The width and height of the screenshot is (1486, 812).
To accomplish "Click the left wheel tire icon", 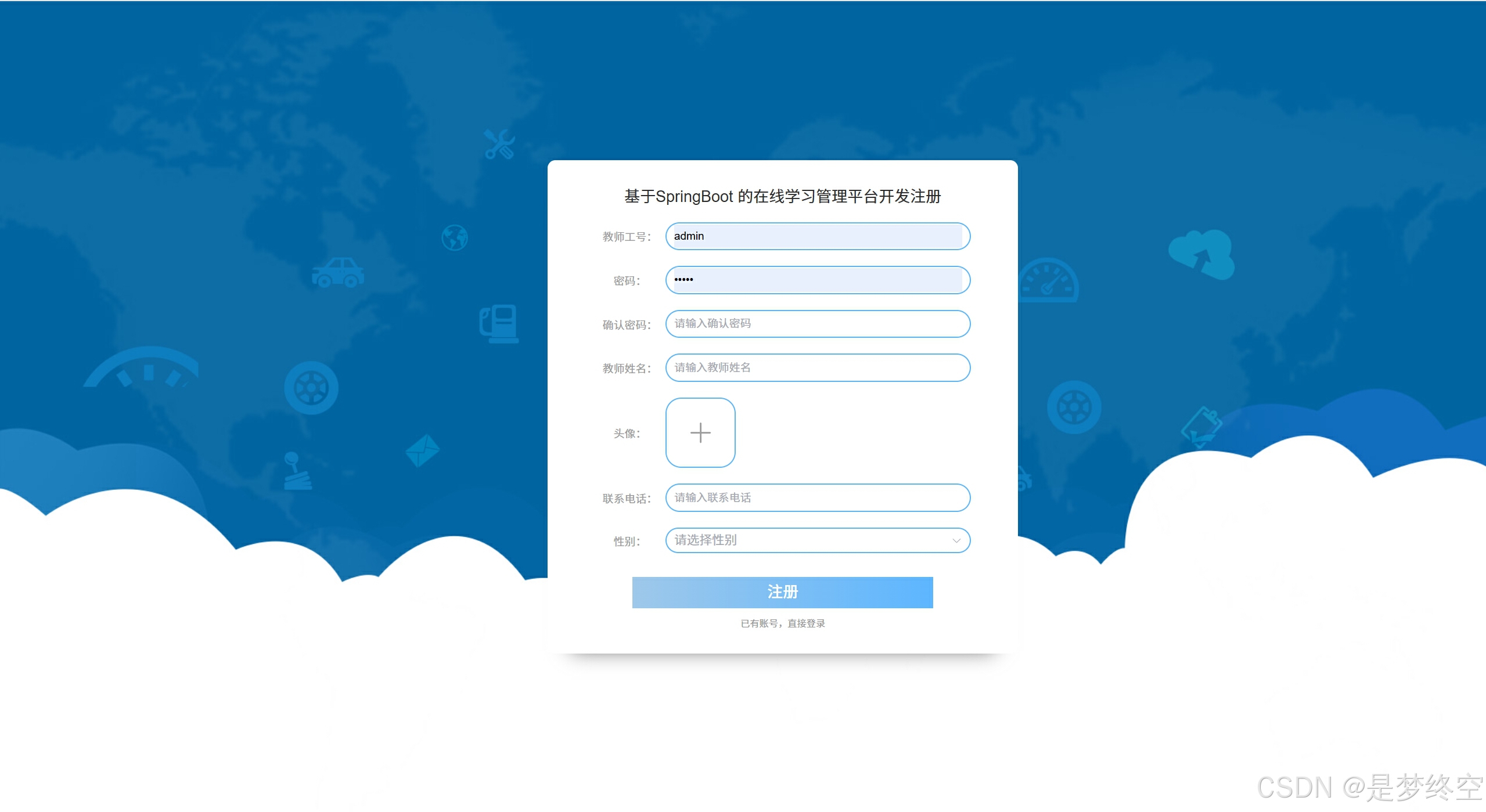I will 311,388.
